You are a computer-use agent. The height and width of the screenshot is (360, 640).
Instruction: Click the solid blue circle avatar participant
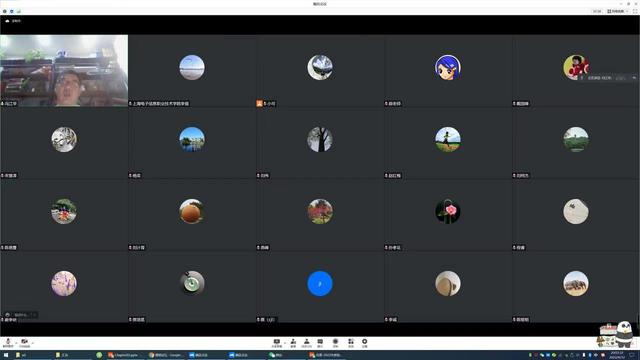click(320, 287)
